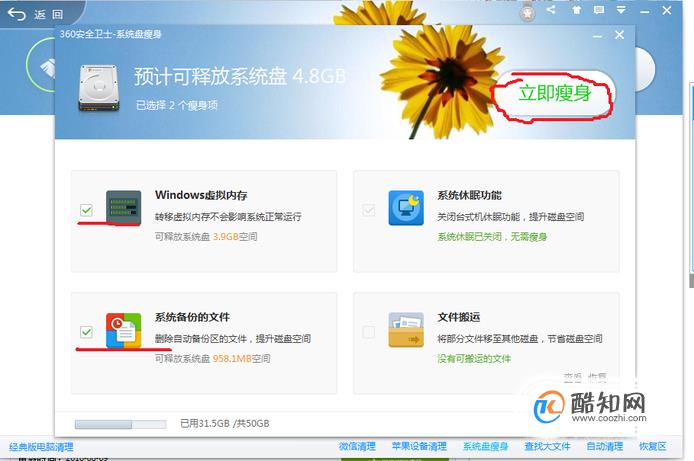Viewport: 694px width, 461px height.
Task: Click the 已选择 2 个瘦身项 text
Action: (x=177, y=105)
